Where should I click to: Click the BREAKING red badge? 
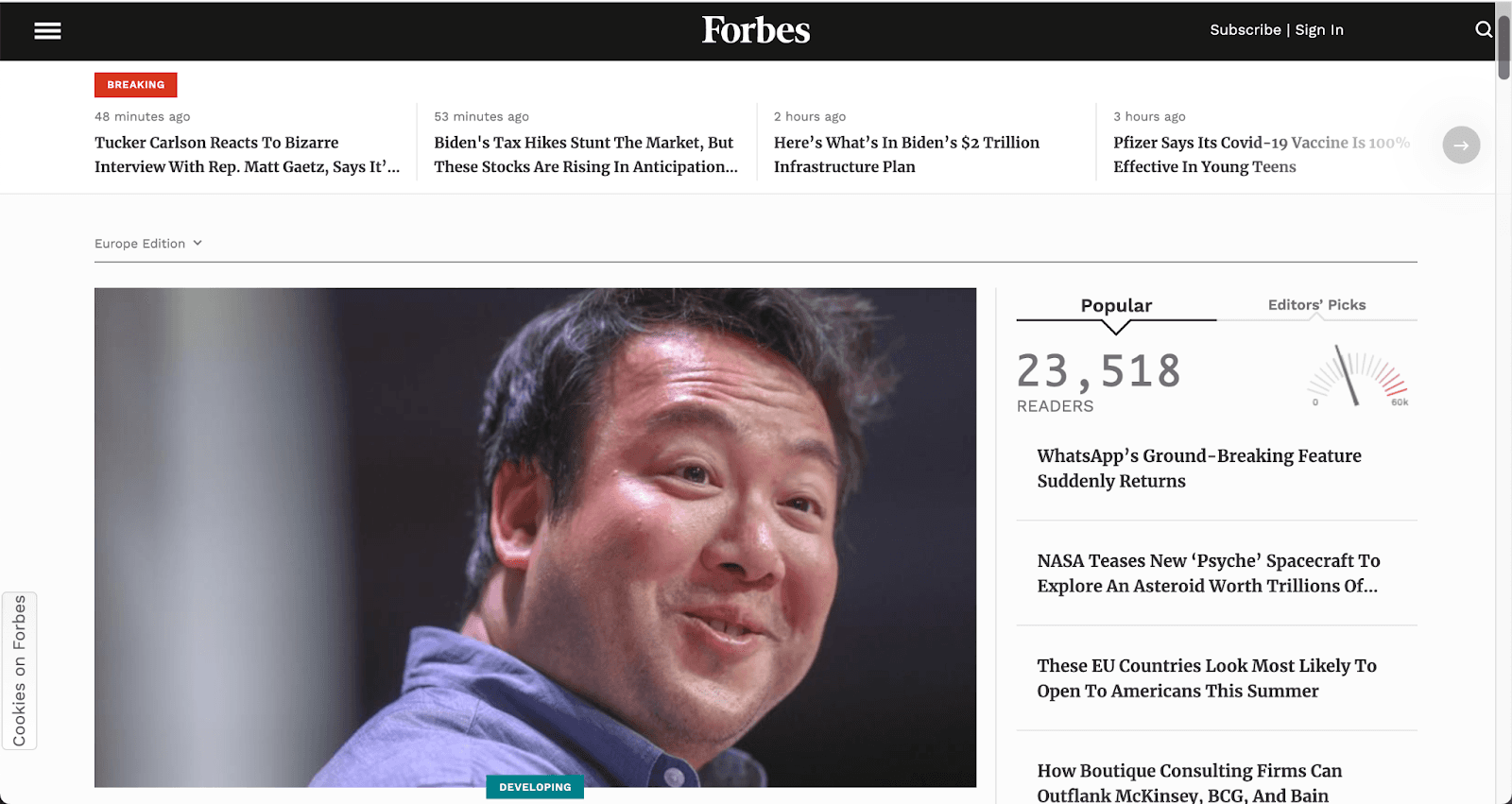pyautogui.click(x=135, y=84)
